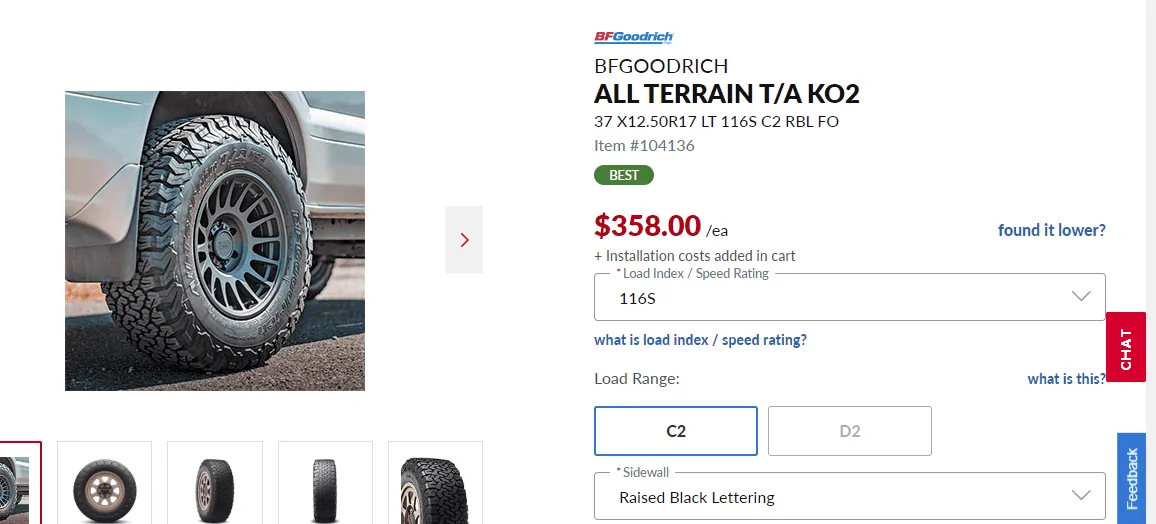
Task: Click the $358.00 price text
Action: pos(647,226)
